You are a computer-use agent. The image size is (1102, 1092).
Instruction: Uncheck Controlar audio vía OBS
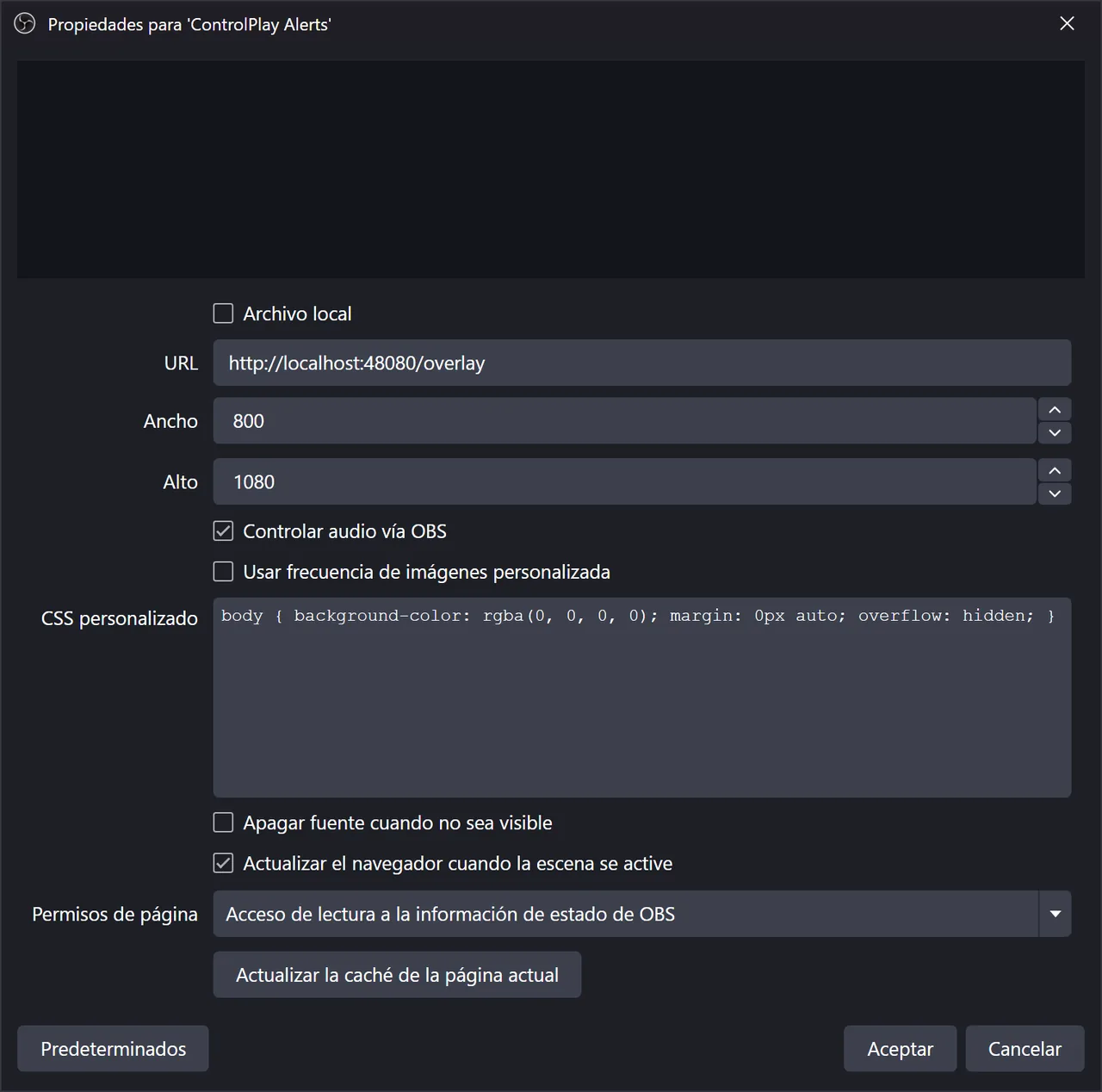tap(223, 531)
